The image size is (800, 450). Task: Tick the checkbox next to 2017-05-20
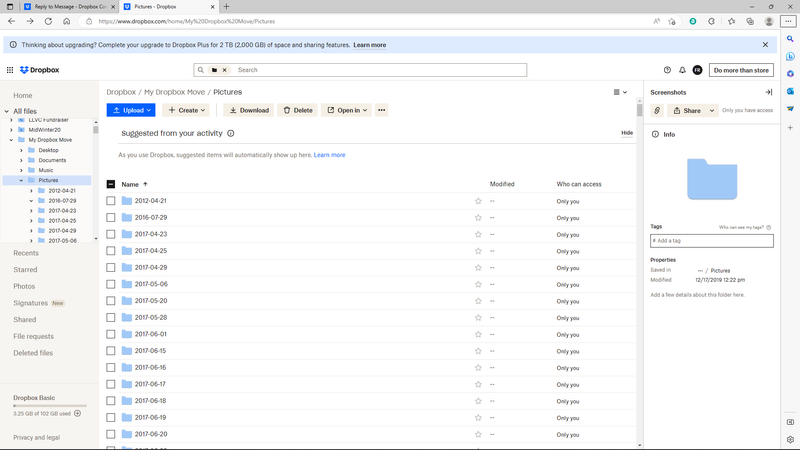coord(111,301)
